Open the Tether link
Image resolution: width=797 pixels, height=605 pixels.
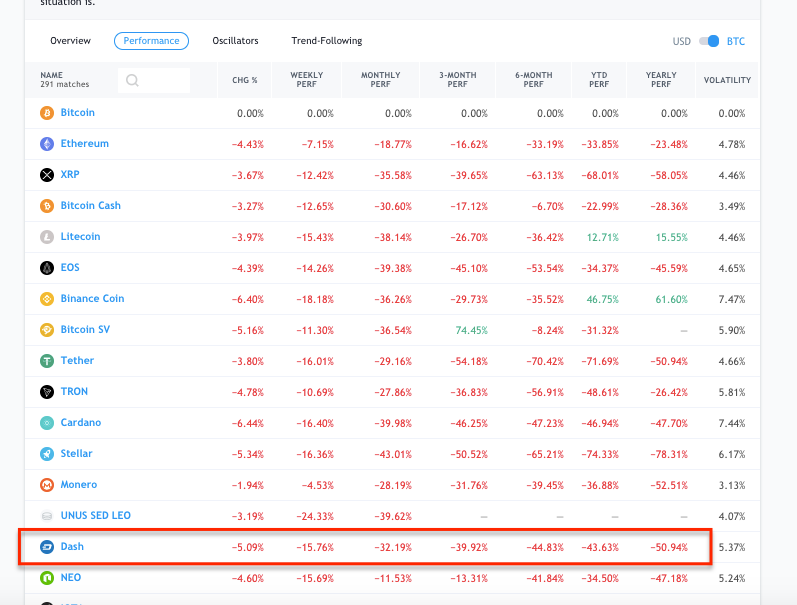[77, 360]
